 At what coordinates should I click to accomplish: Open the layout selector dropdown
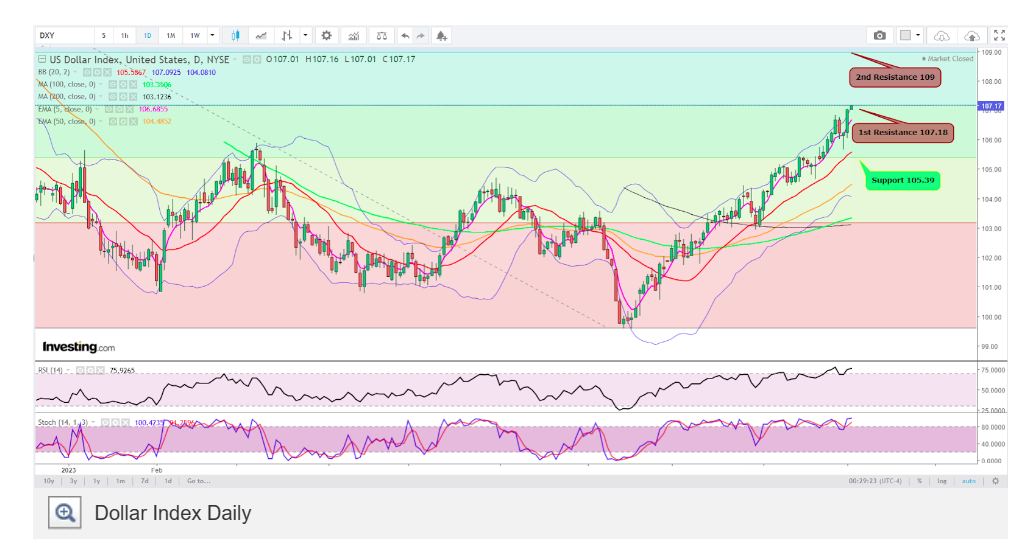910,35
